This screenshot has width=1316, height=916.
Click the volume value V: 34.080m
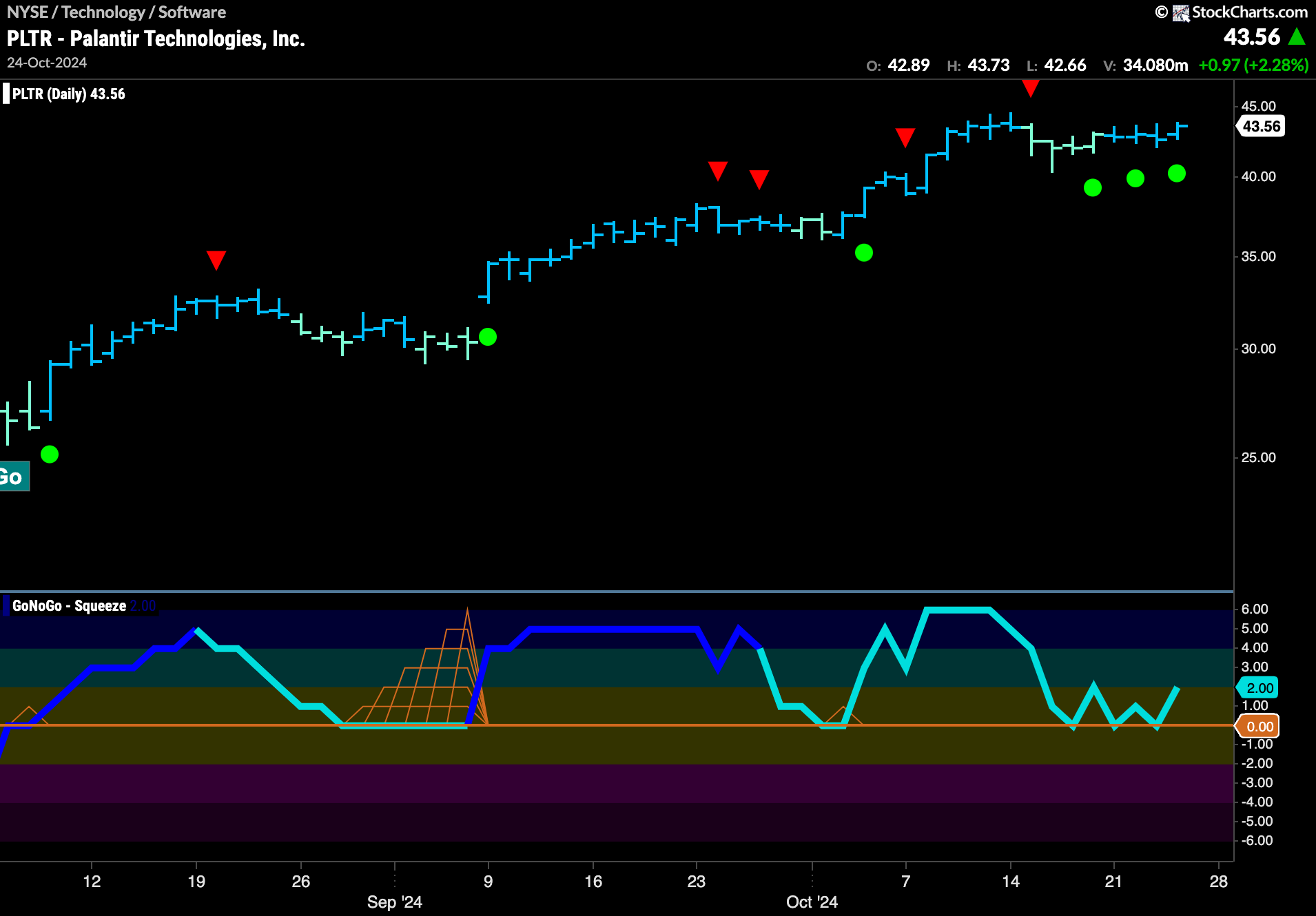pos(1146,65)
